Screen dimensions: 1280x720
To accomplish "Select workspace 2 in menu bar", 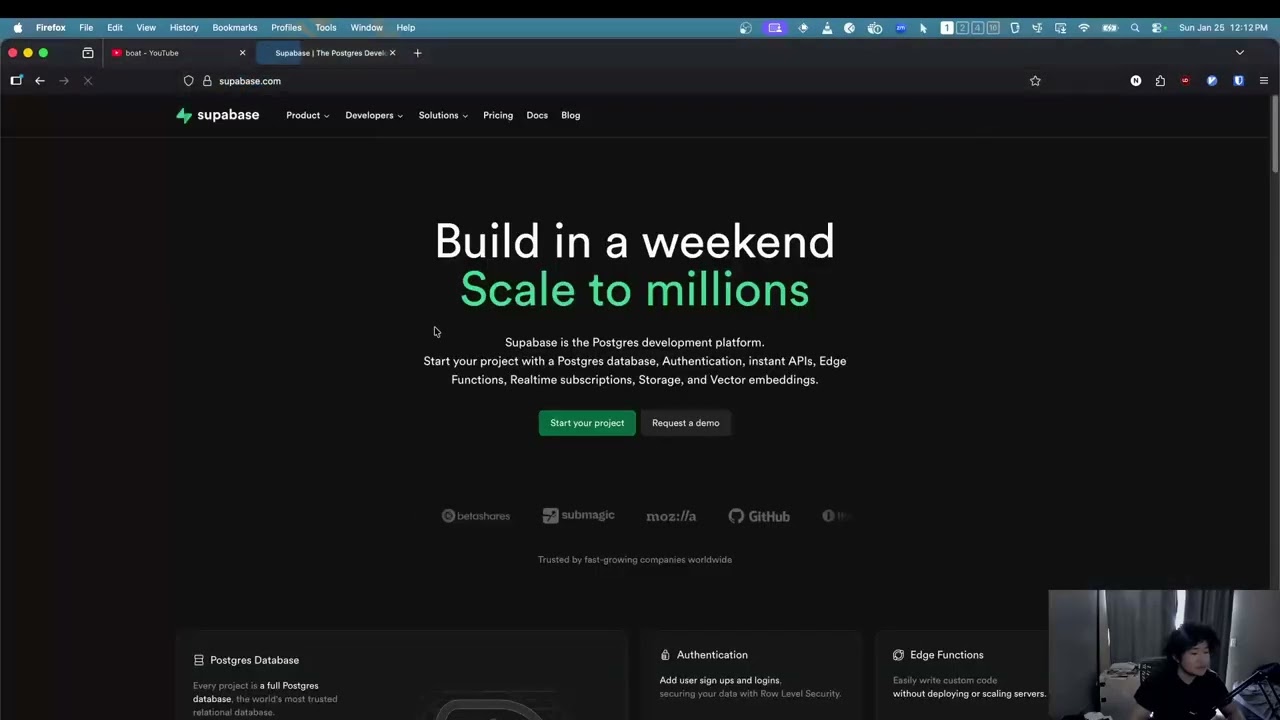I will click(x=962, y=28).
